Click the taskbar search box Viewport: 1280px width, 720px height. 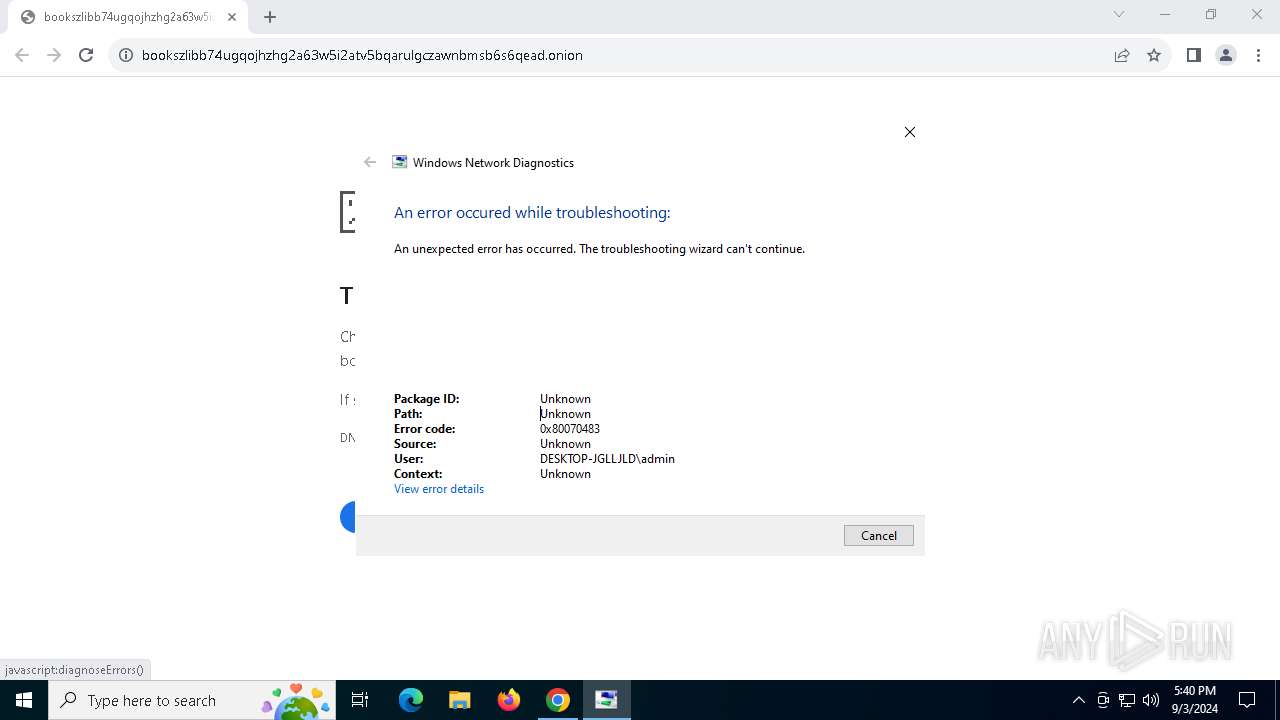[192, 700]
